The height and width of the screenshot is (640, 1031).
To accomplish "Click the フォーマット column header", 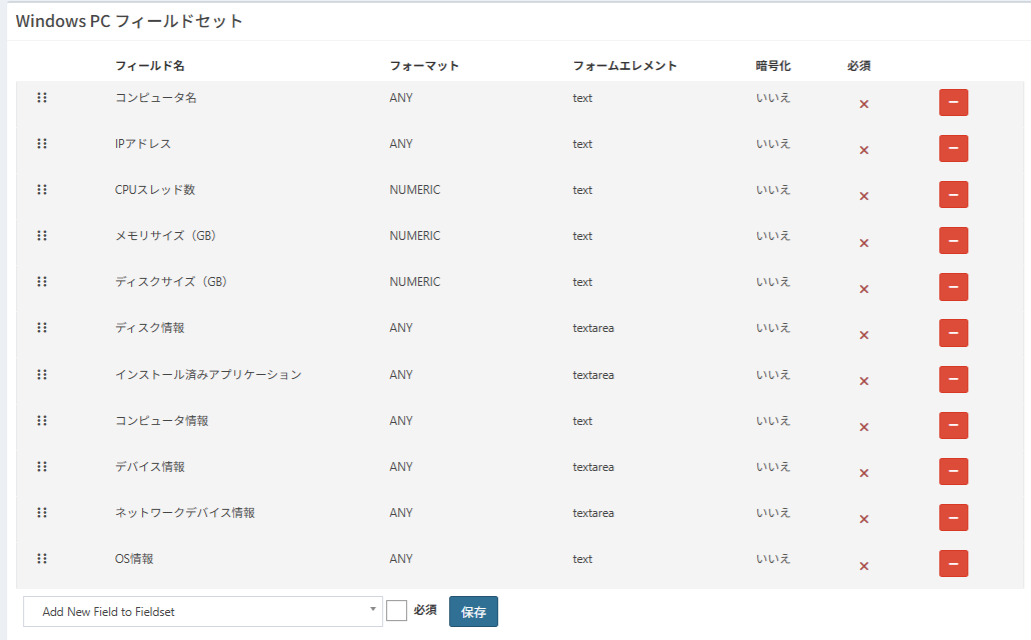I will click(x=424, y=66).
